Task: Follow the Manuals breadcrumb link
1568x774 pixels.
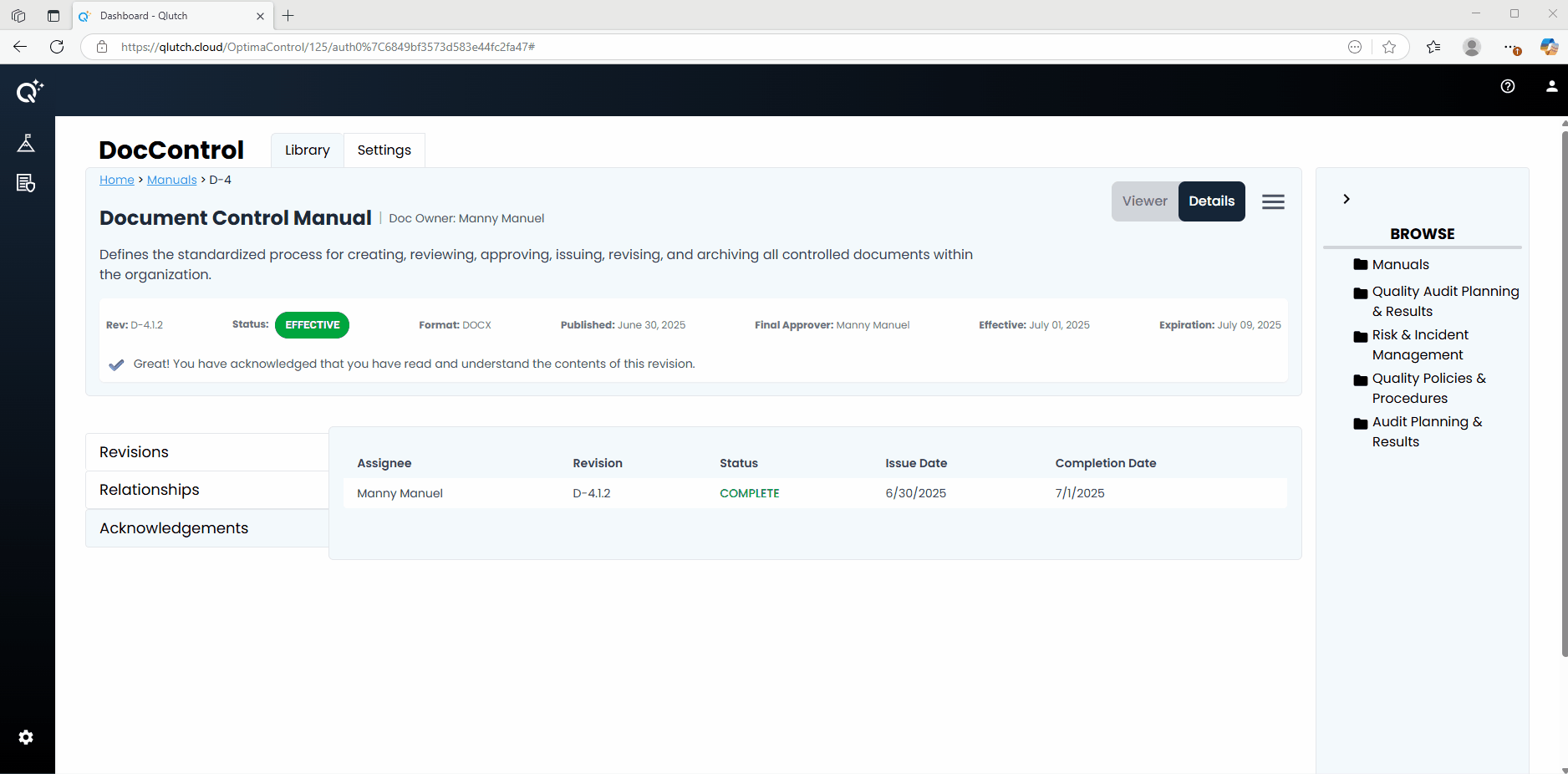Action: (x=171, y=180)
